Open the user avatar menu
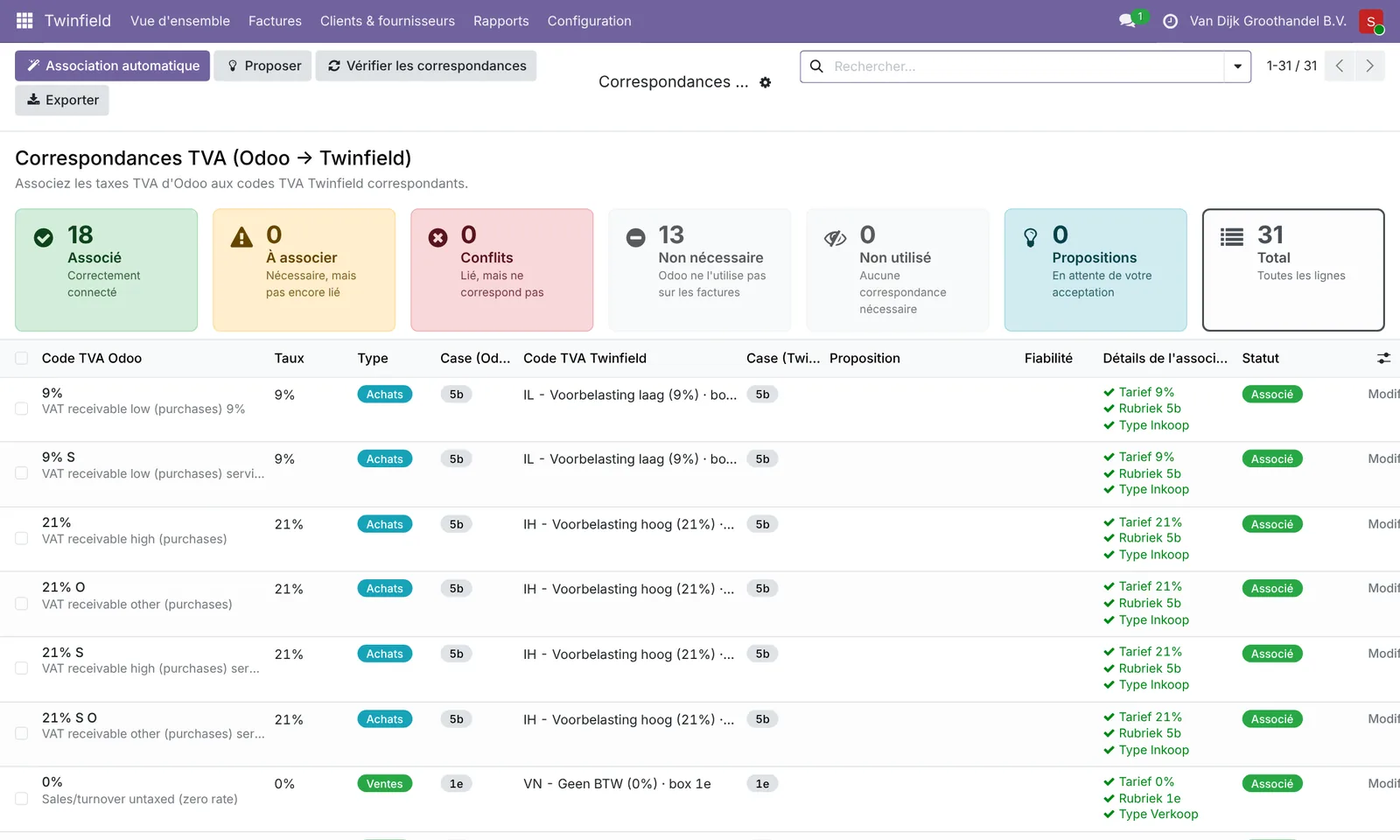This screenshot has width=1400, height=840. coord(1371,21)
